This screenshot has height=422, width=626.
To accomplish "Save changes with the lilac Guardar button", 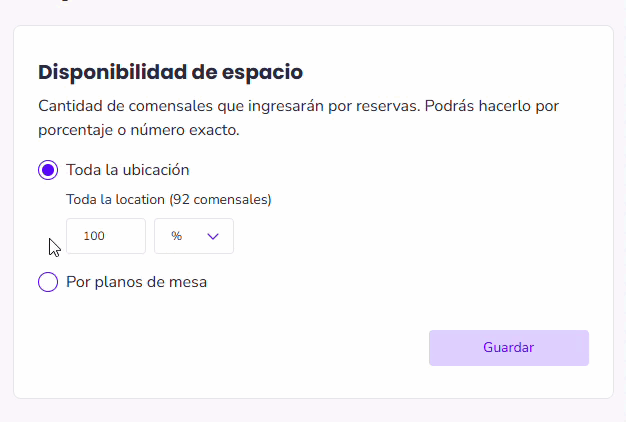I will click(x=508, y=348).
